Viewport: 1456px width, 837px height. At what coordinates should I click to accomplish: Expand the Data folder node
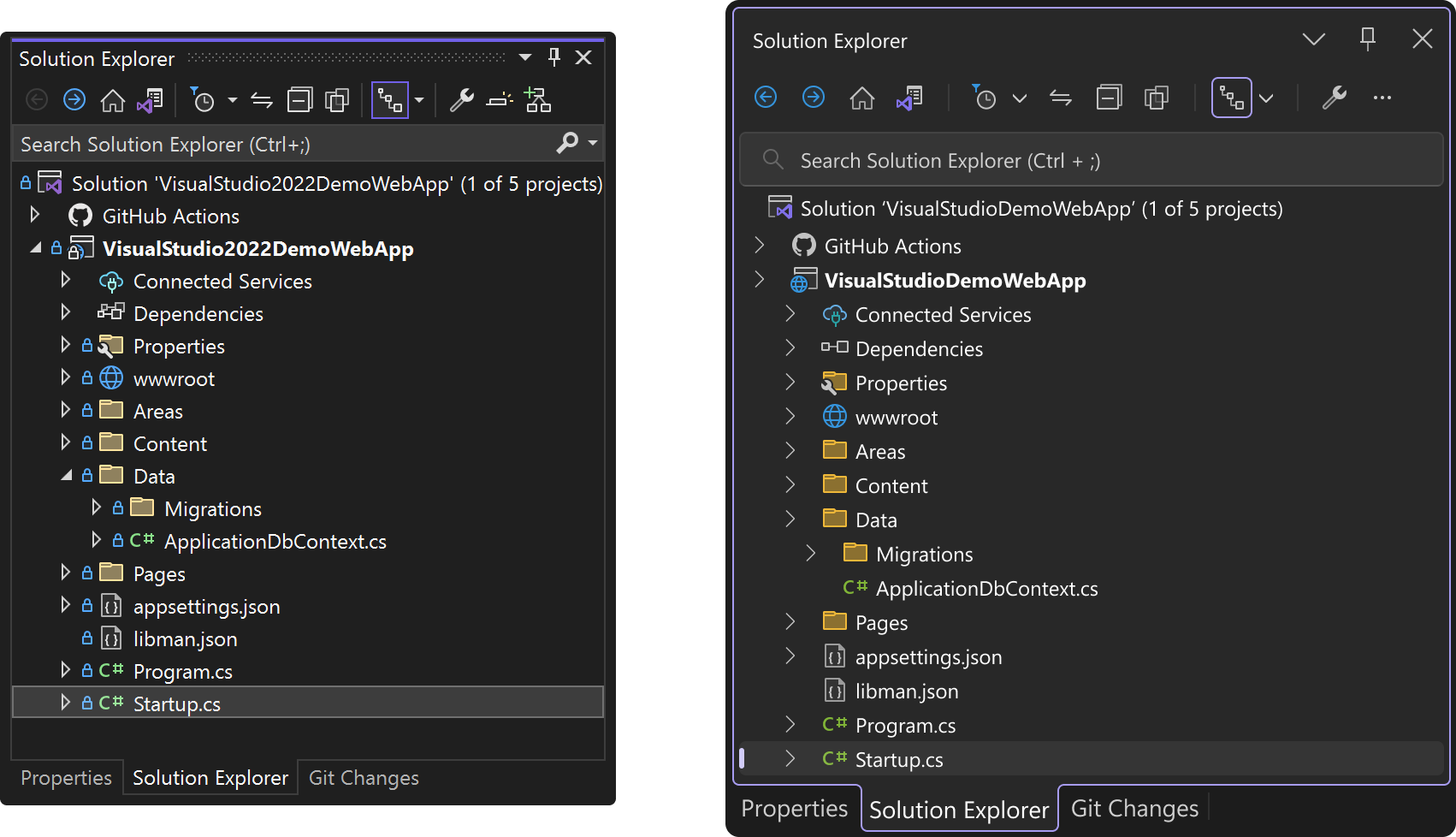coord(789,519)
